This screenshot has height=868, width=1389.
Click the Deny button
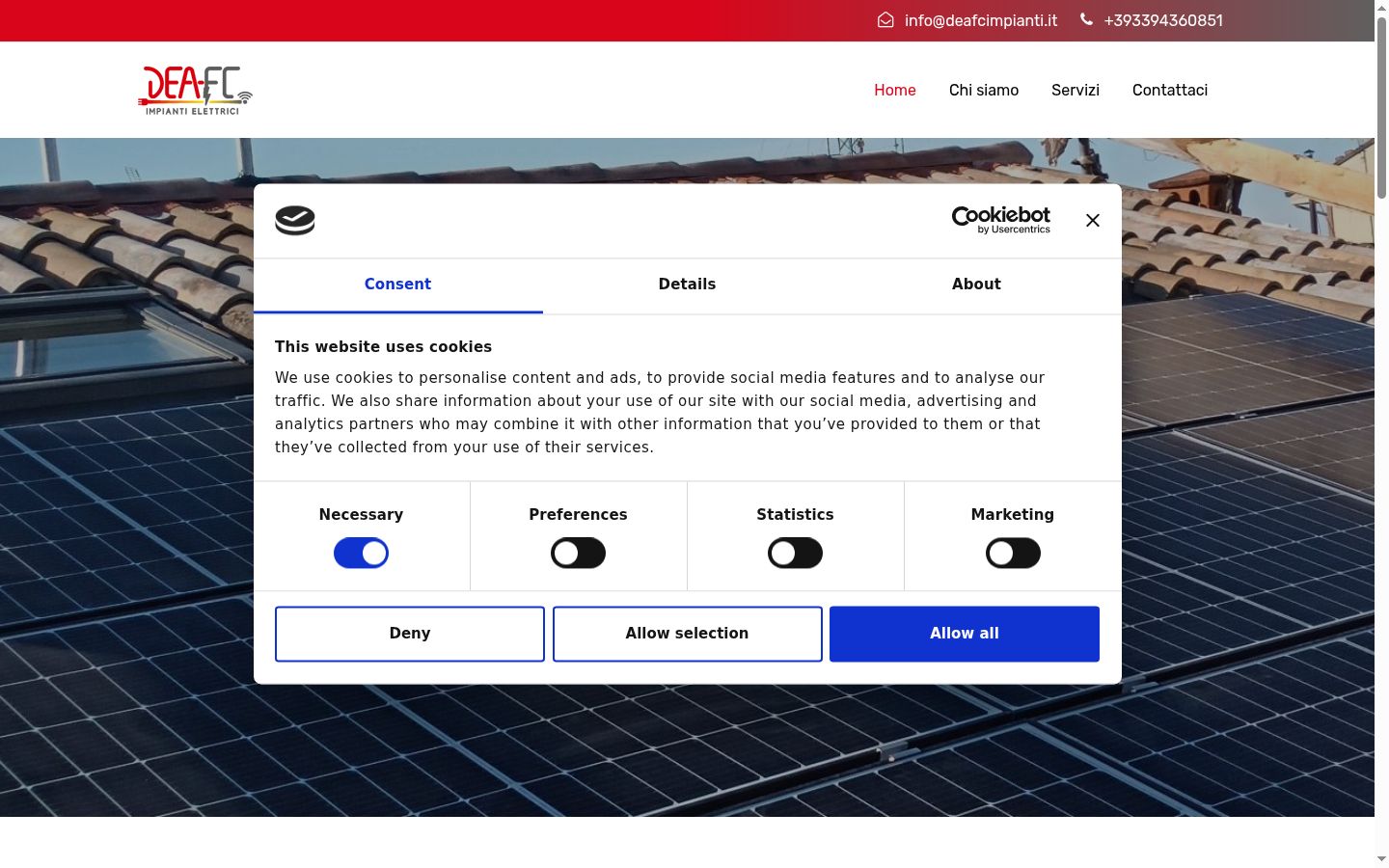point(410,634)
